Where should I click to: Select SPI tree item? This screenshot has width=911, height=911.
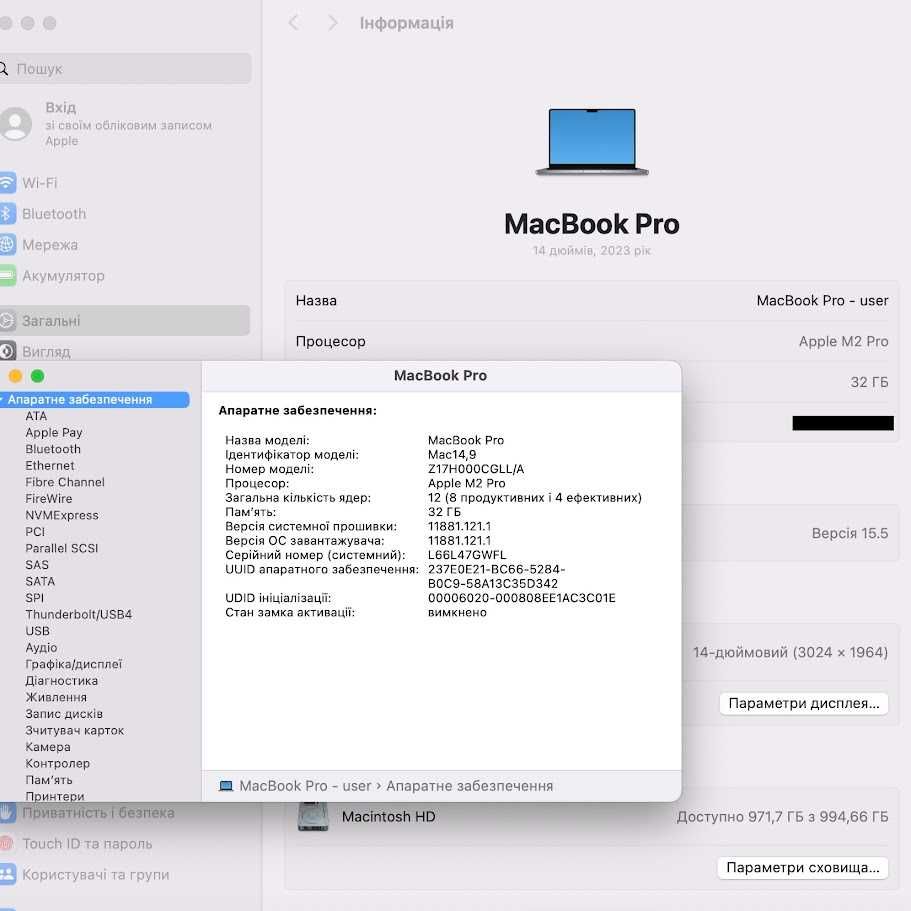(x=34, y=598)
